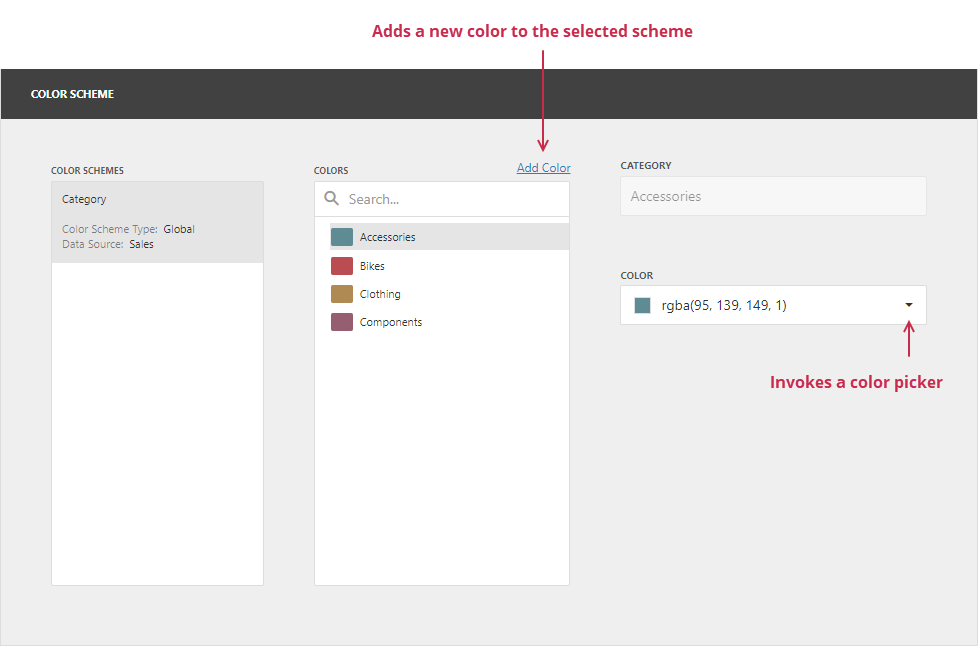This screenshot has width=978, height=646.
Task: Click the small teal swatch in the COLOR field
Action: point(641,305)
